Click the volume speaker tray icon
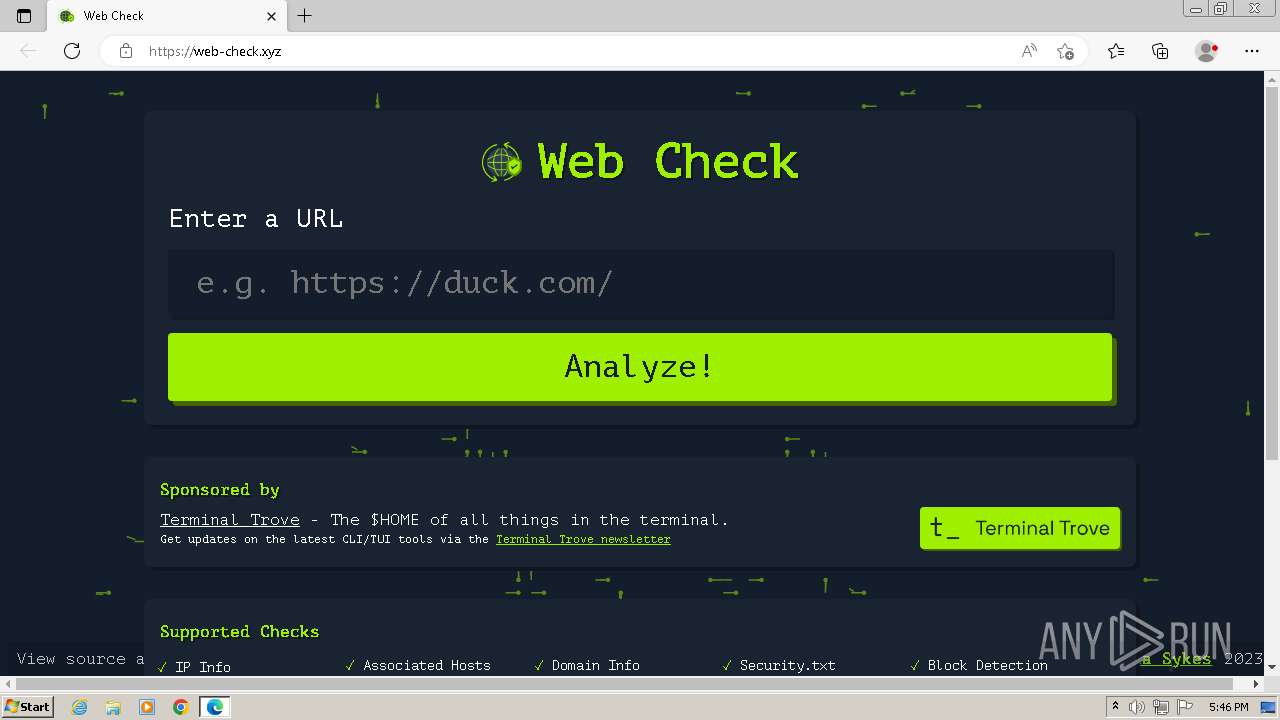The height and width of the screenshot is (720, 1280). (1137, 707)
